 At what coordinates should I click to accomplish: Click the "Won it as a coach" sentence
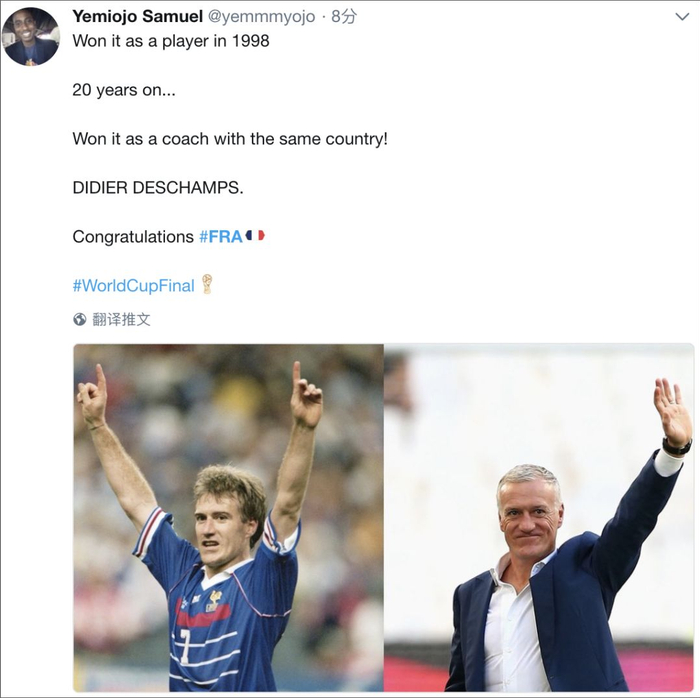[x=229, y=138]
